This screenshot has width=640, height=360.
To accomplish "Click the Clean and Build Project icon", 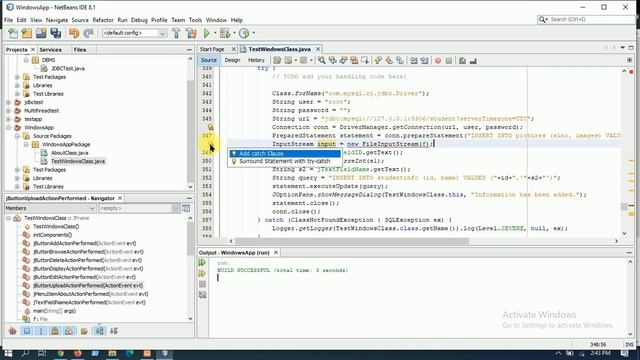I will pyautogui.click(x=191, y=33).
